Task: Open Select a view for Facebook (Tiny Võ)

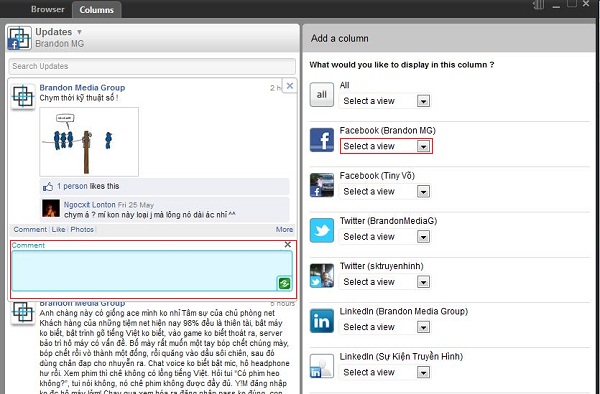Action: 385,192
